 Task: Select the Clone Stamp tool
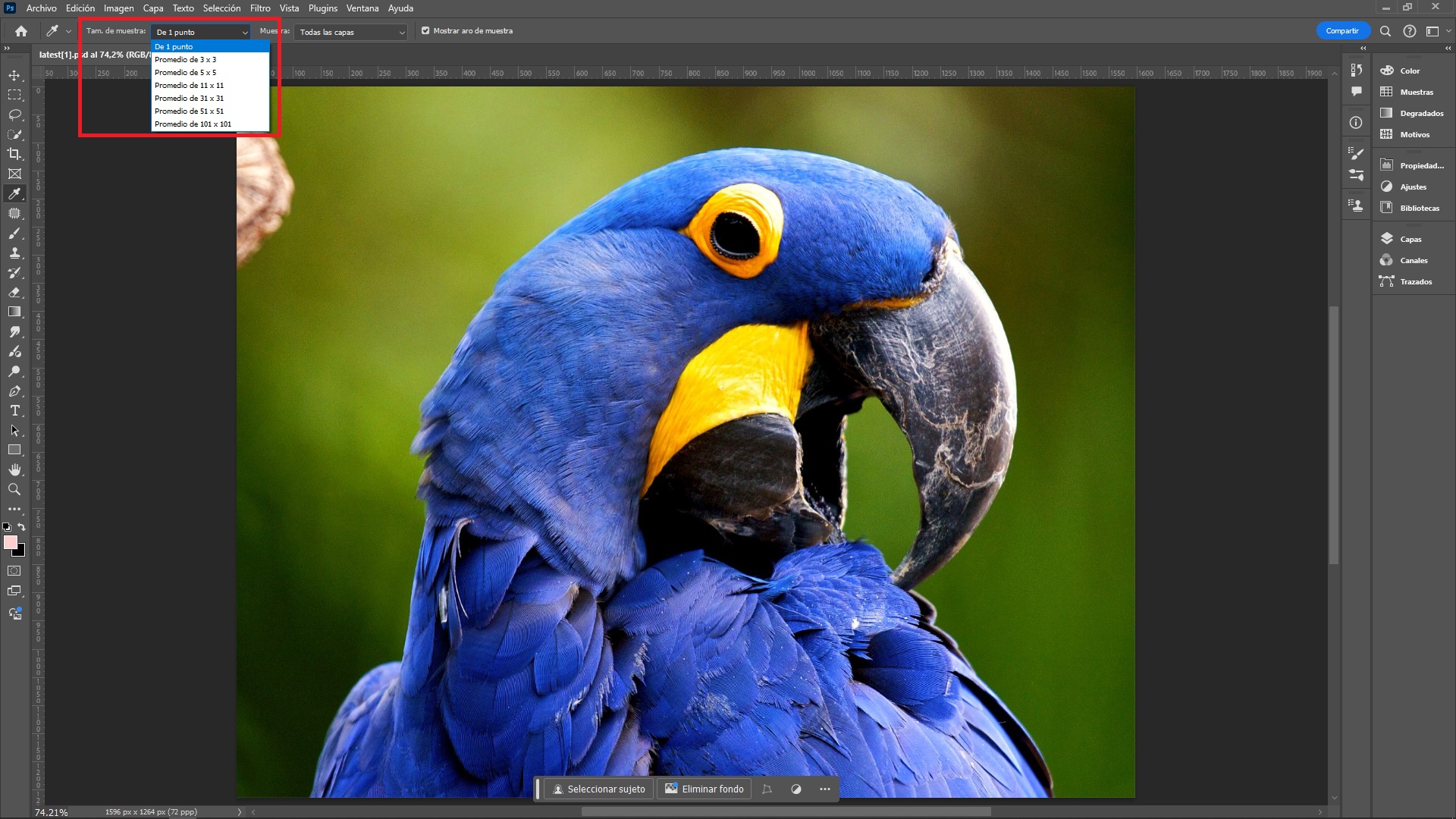14,253
